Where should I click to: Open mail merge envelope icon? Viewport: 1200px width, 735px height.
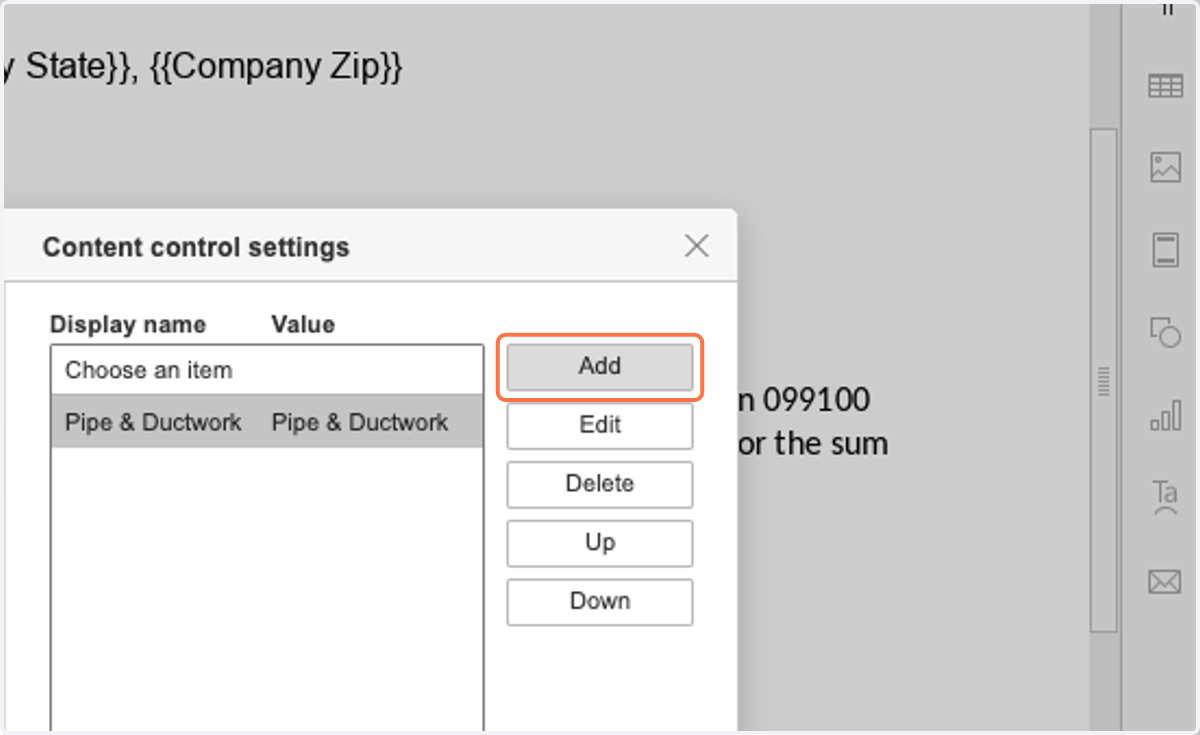point(1165,581)
